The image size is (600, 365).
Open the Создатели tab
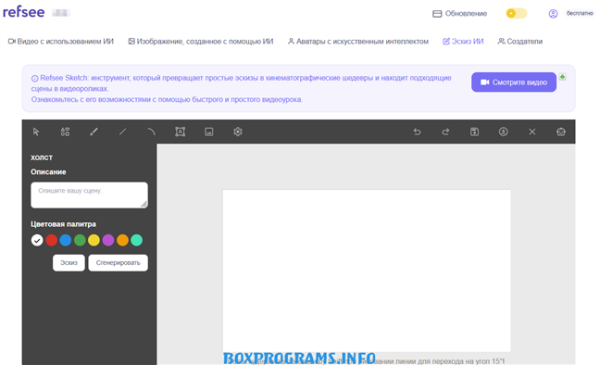[520, 41]
